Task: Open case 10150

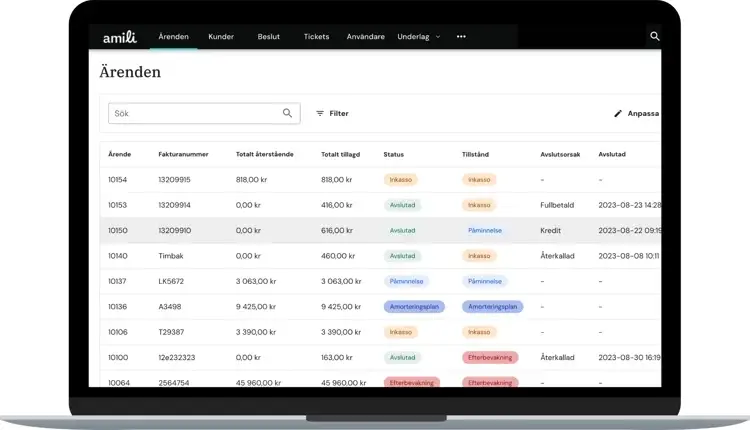Action: (x=118, y=231)
